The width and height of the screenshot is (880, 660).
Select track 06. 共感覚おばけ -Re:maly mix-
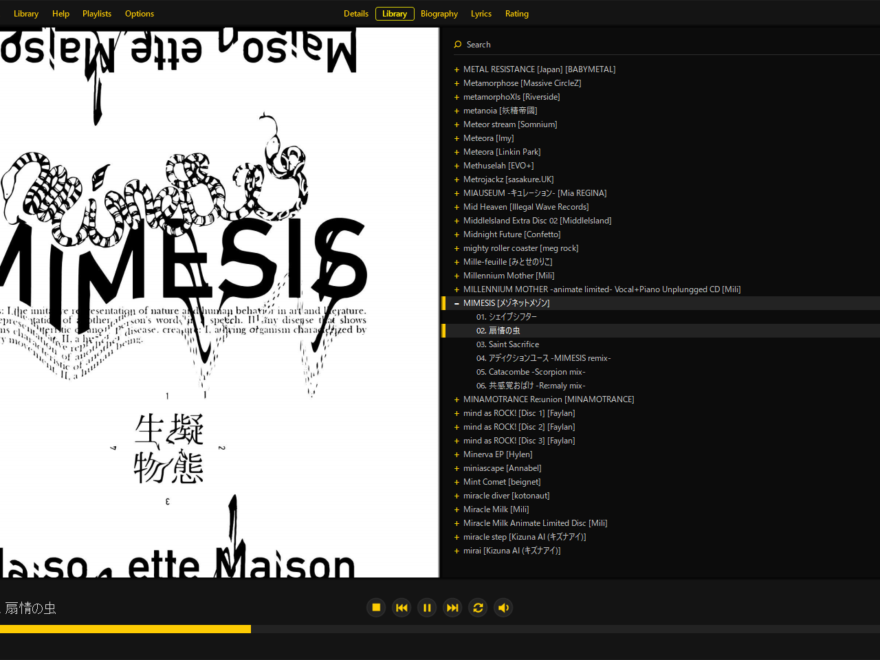[531, 386]
